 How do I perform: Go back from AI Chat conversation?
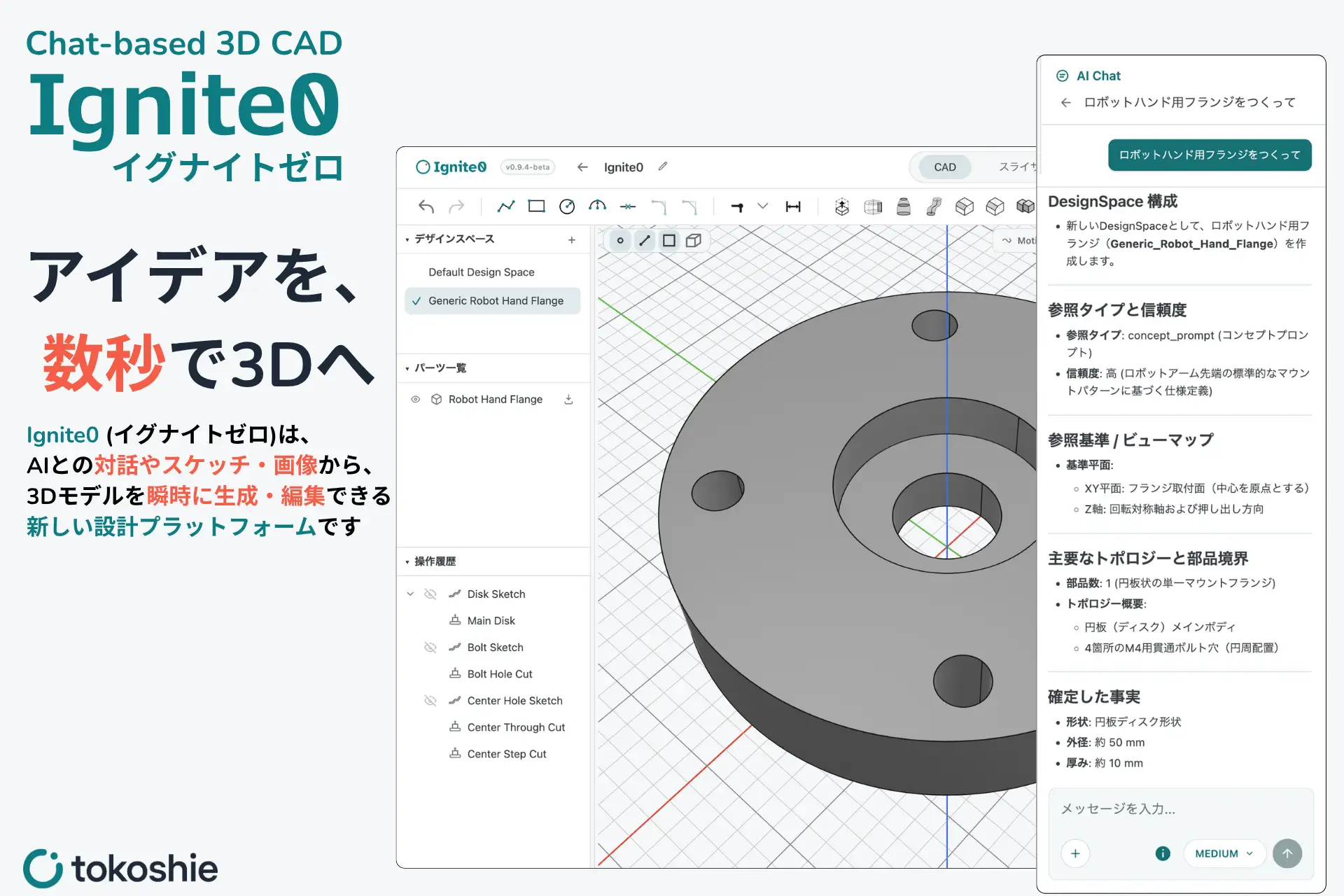point(1065,102)
